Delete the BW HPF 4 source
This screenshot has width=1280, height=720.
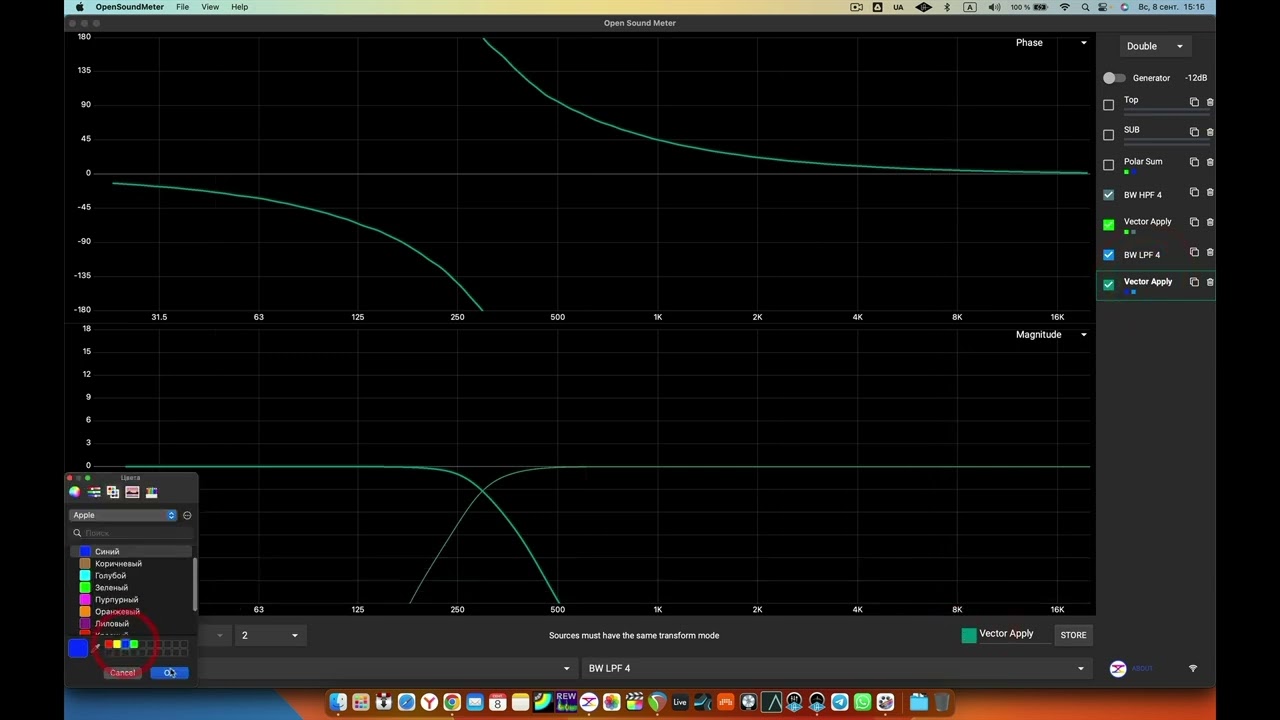[1210, 192]
